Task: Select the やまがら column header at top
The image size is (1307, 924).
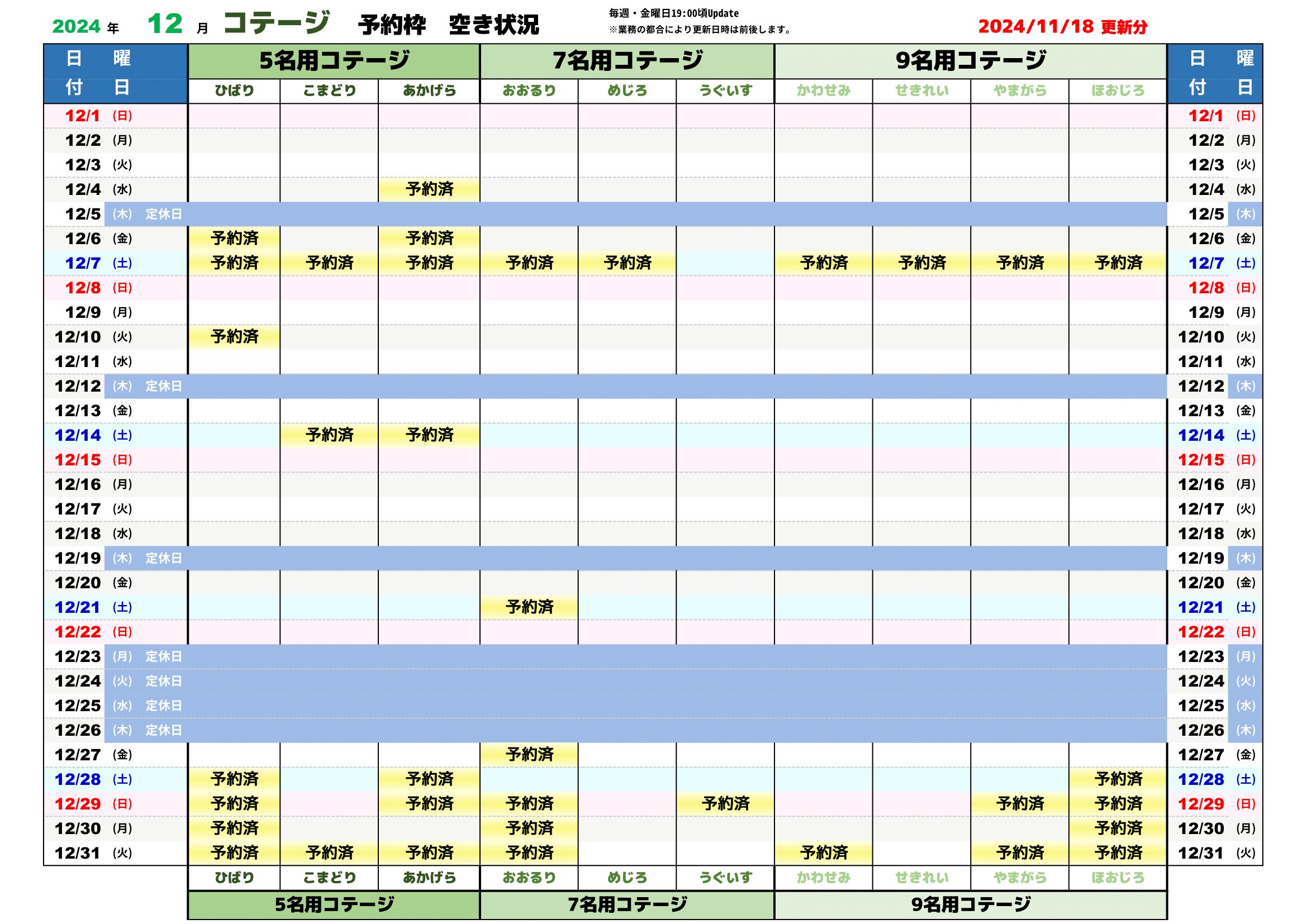Action: pyautogui.click(x=1020, y=91)
